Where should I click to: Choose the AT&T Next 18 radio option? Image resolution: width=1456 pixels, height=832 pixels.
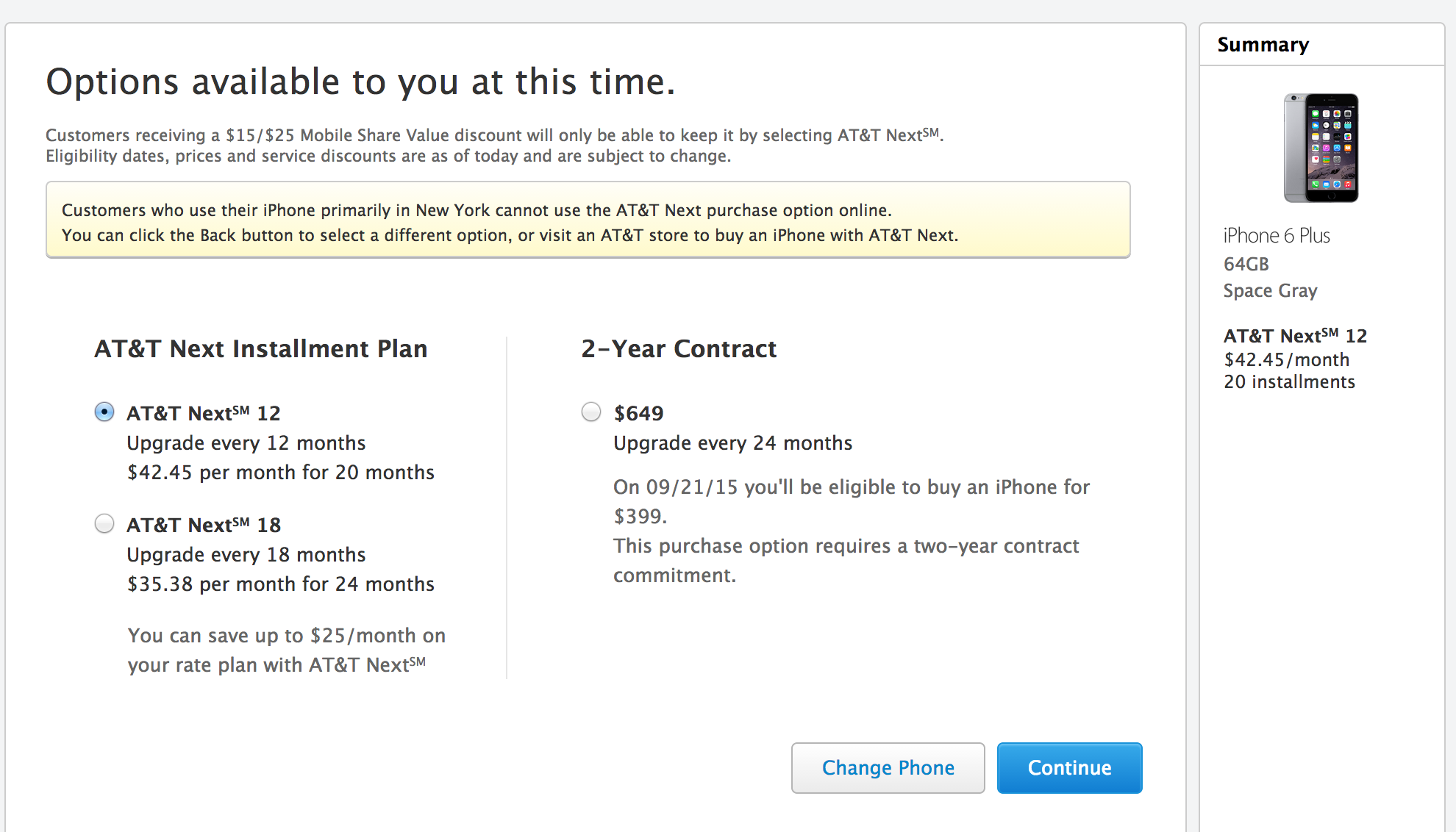[x=104, y=523]
